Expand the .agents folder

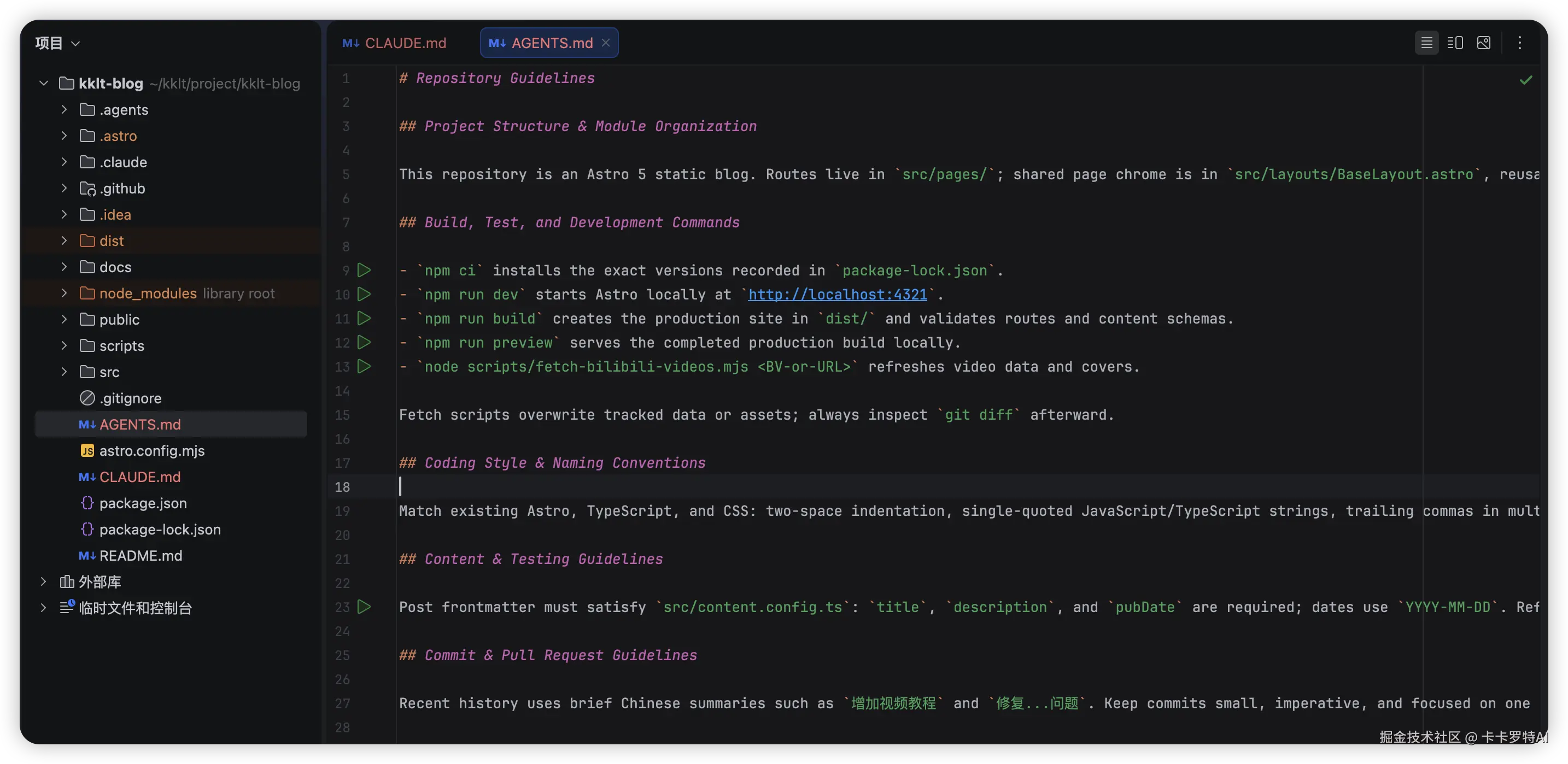pos(64,109)
